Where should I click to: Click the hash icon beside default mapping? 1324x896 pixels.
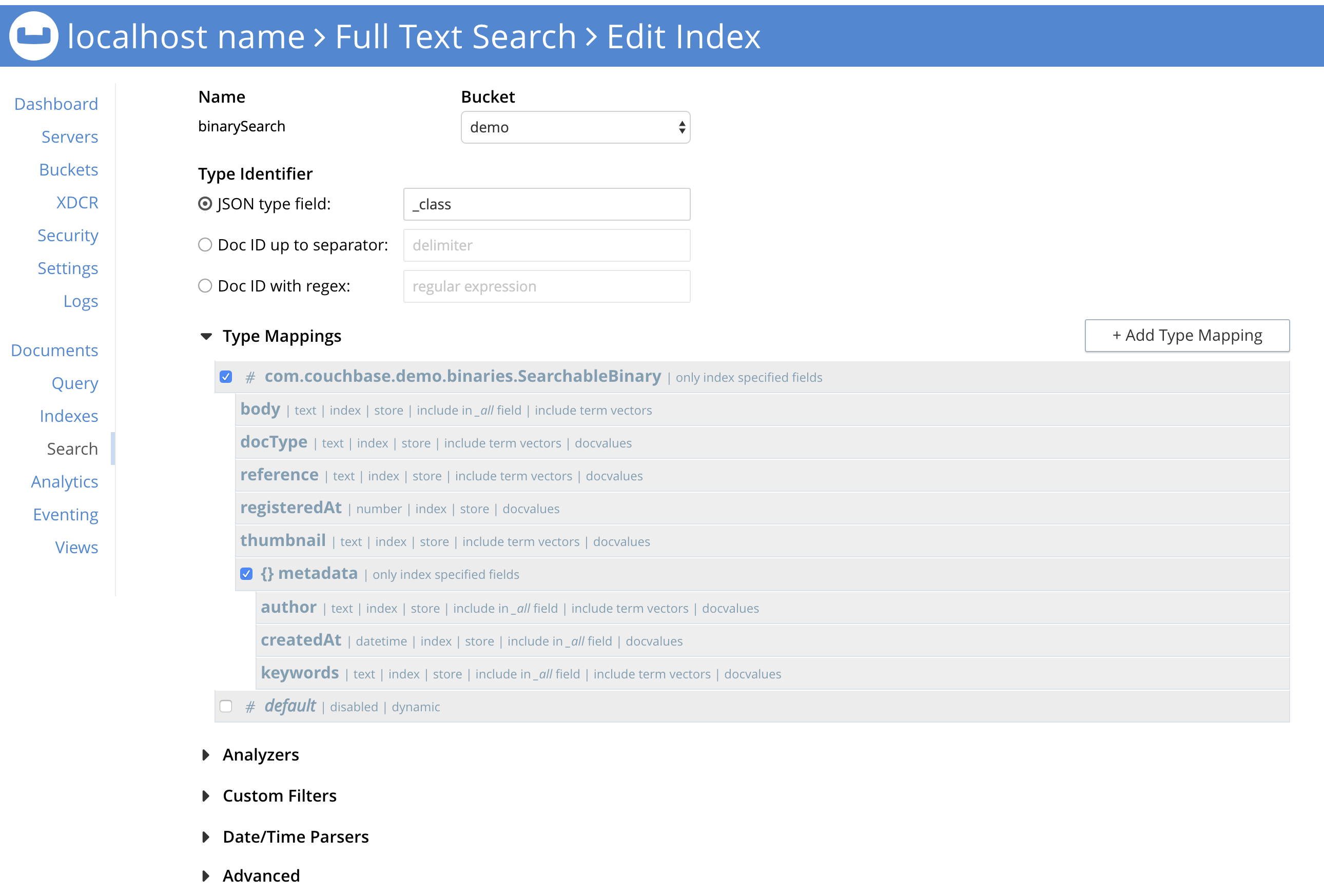(x=249, y=707)
